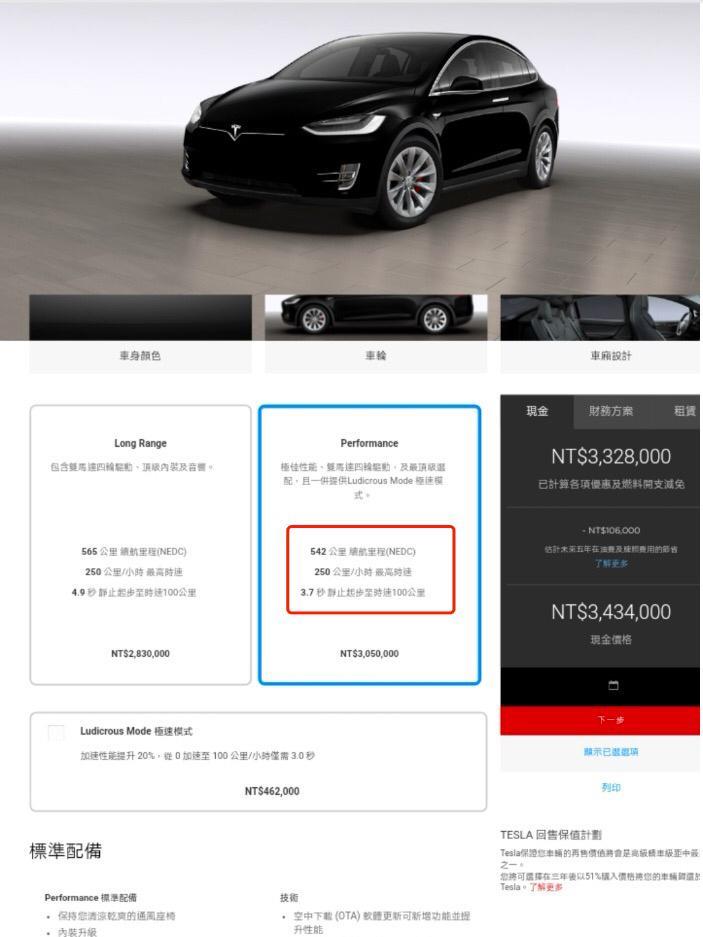Click the calendar icon in the black bar
Viewport: 703px width, 937px height.
[x=613, y=685]
